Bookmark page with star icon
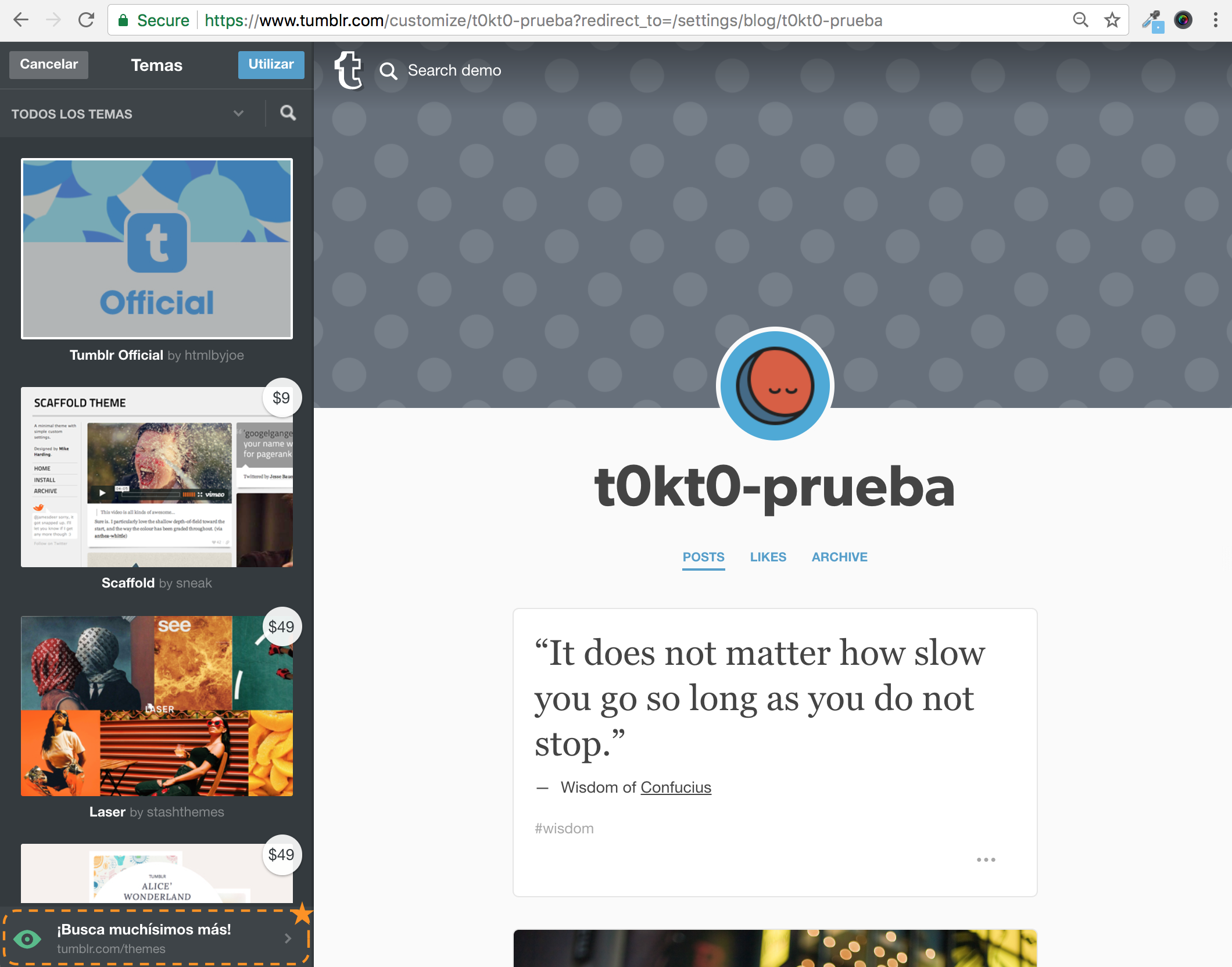The image size is (1232, 967). (1112, 20)
